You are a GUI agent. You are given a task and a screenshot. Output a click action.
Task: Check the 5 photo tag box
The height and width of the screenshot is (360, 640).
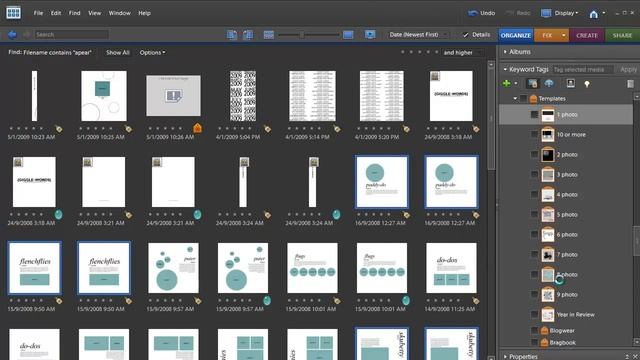[x=534, y=214]
